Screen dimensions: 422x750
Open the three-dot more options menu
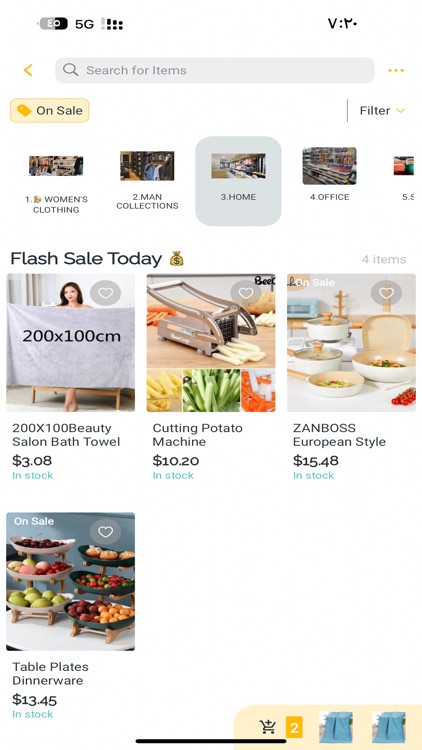(396, 70)
